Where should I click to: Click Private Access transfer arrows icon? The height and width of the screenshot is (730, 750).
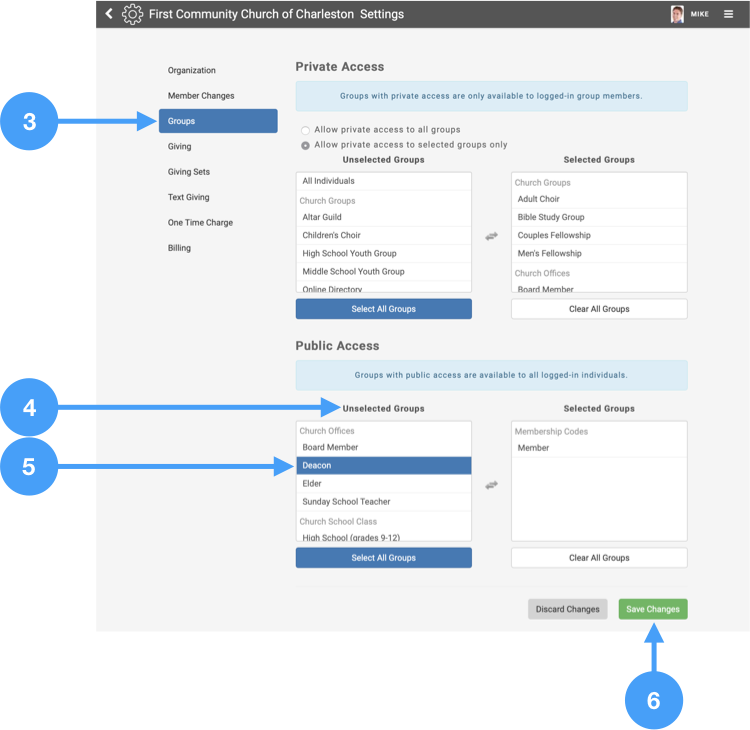pos(491,236)
